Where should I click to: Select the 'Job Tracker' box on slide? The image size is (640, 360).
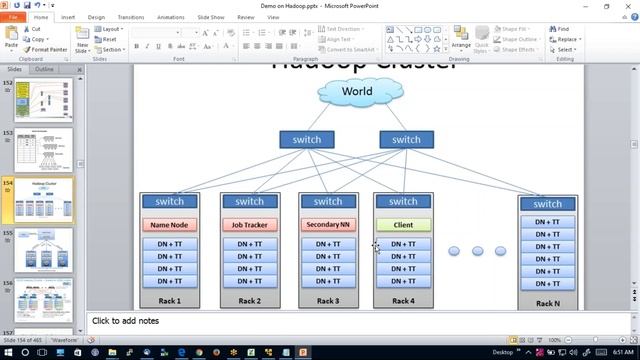tap(249, 225)
